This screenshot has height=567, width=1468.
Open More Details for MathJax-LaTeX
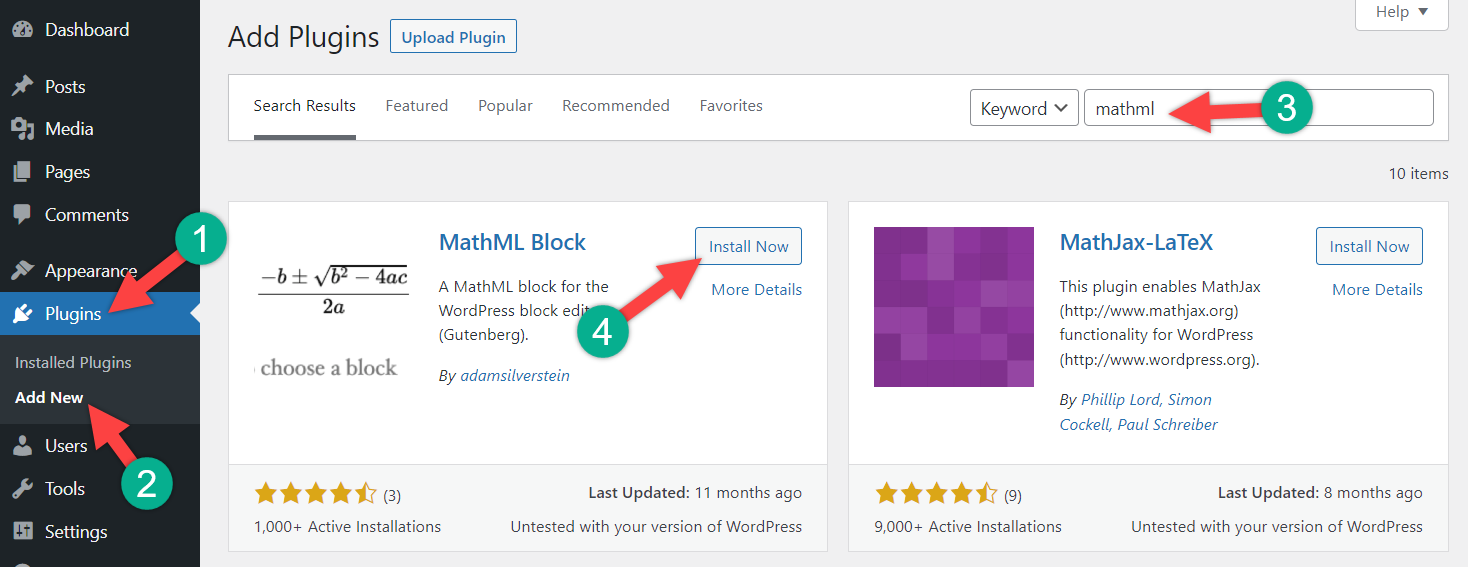pyautogui.click(x=1376, y=290)
